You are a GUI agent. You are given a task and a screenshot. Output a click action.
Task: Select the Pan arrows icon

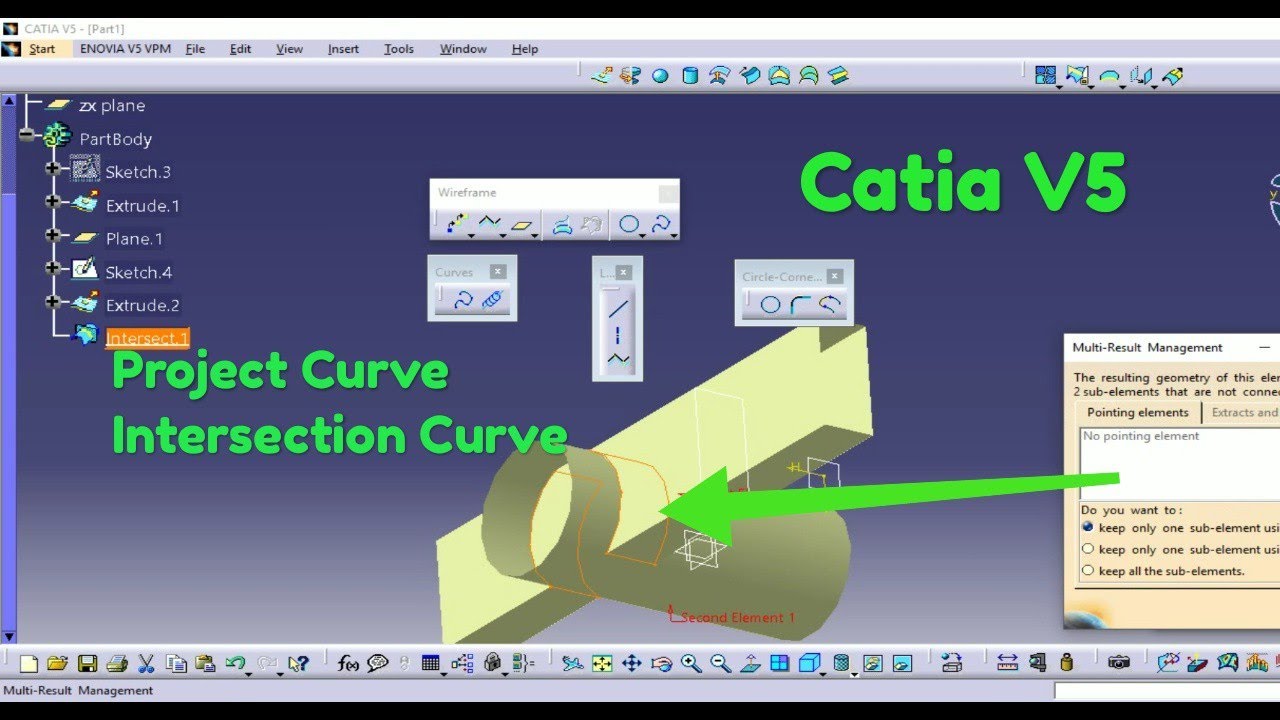coord(632,663)
